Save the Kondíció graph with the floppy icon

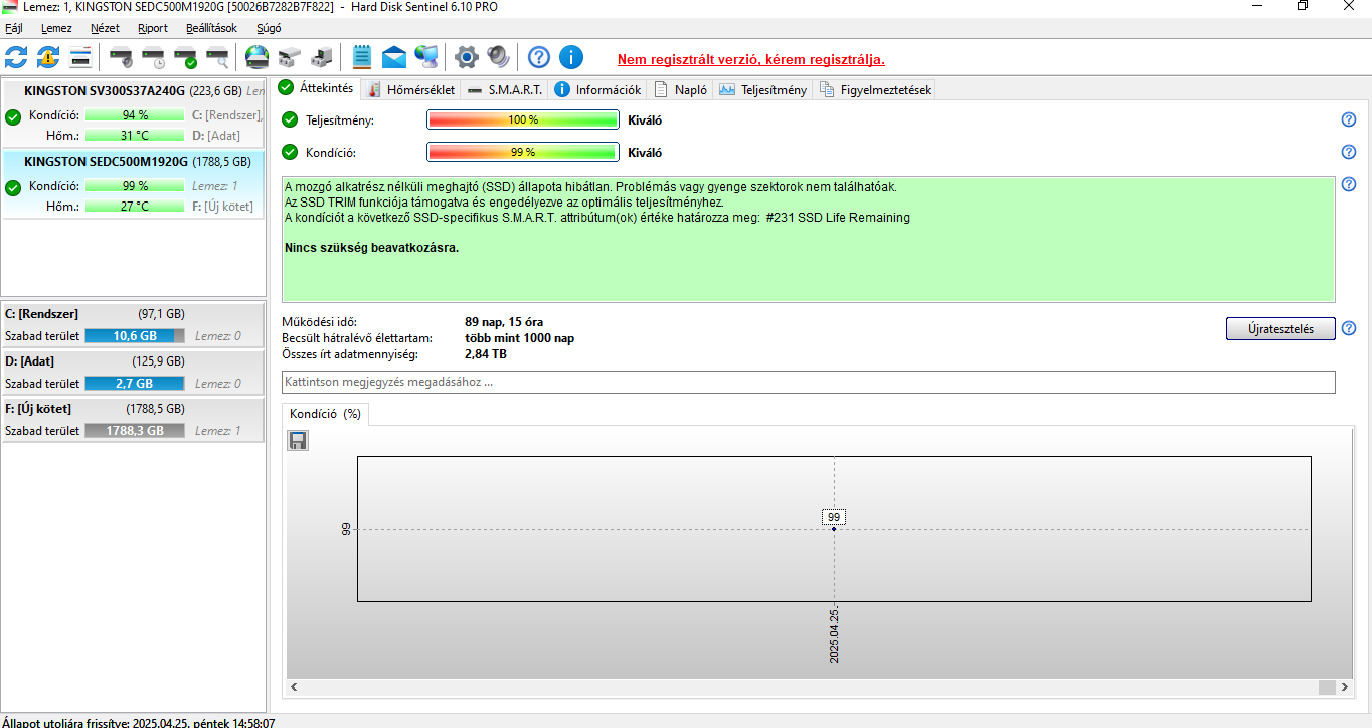pos(298,440)
